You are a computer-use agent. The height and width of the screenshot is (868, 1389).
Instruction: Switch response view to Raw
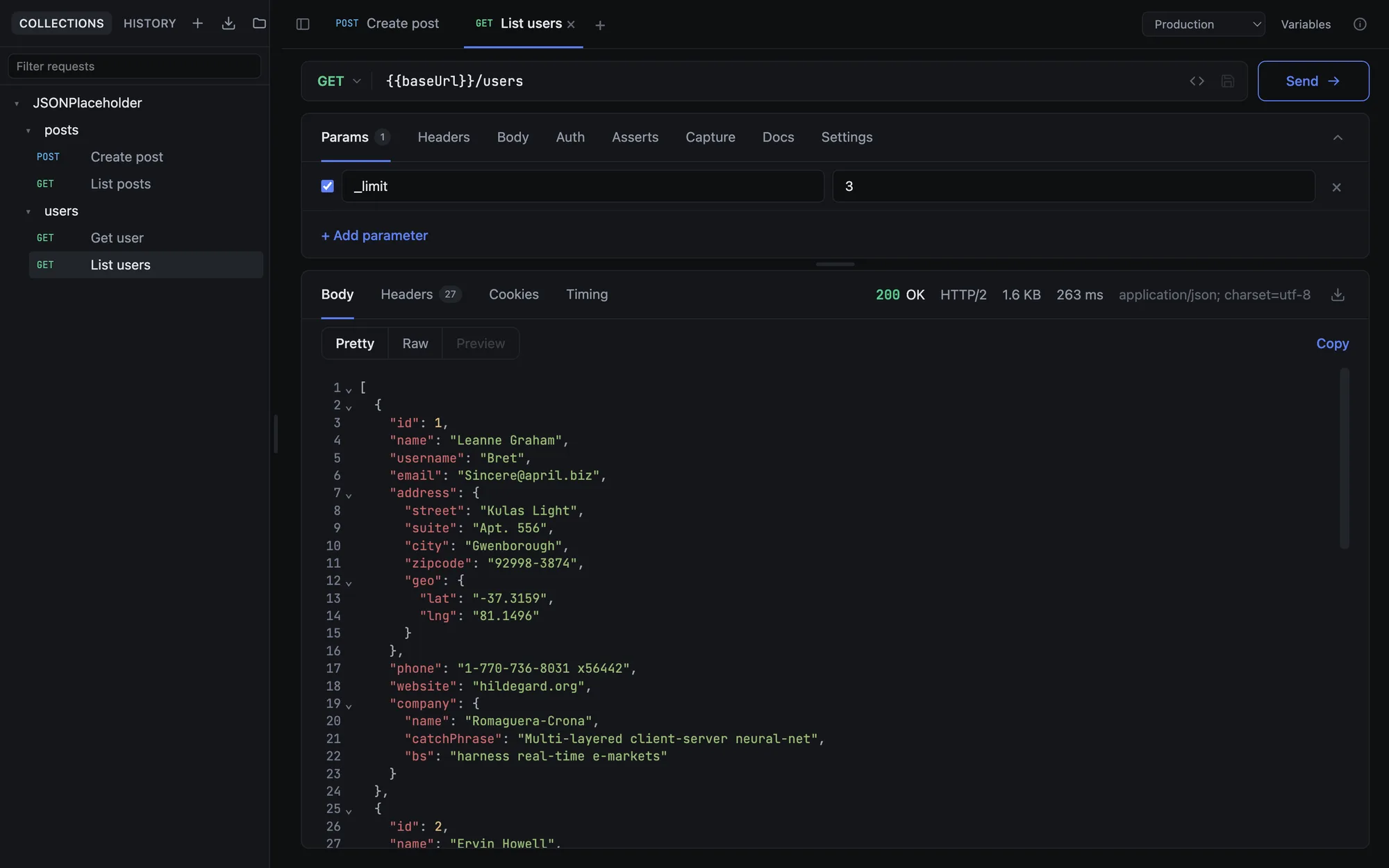415,344
